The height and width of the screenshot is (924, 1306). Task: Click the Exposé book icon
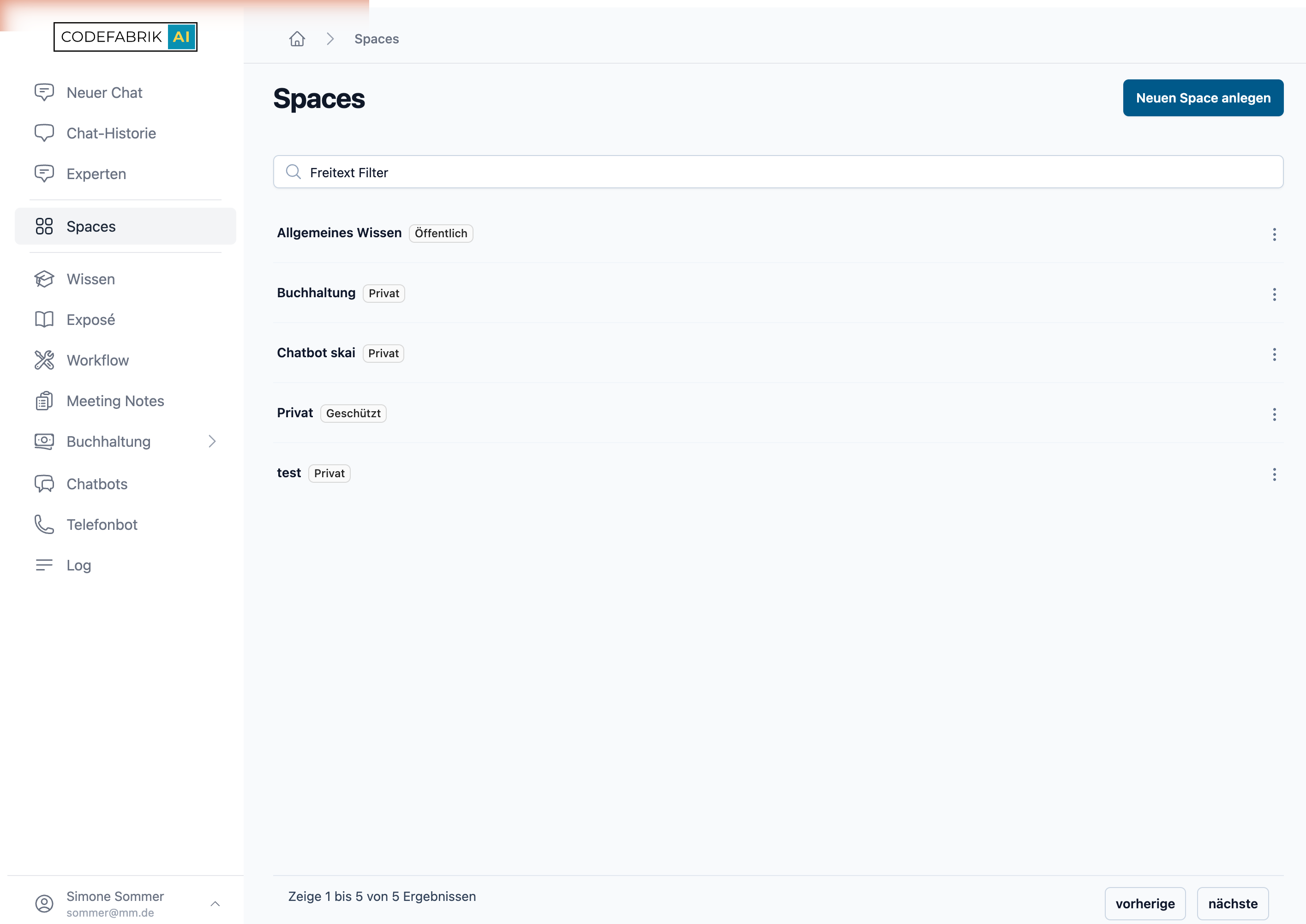pyautogui.click(x=44, y=319)
